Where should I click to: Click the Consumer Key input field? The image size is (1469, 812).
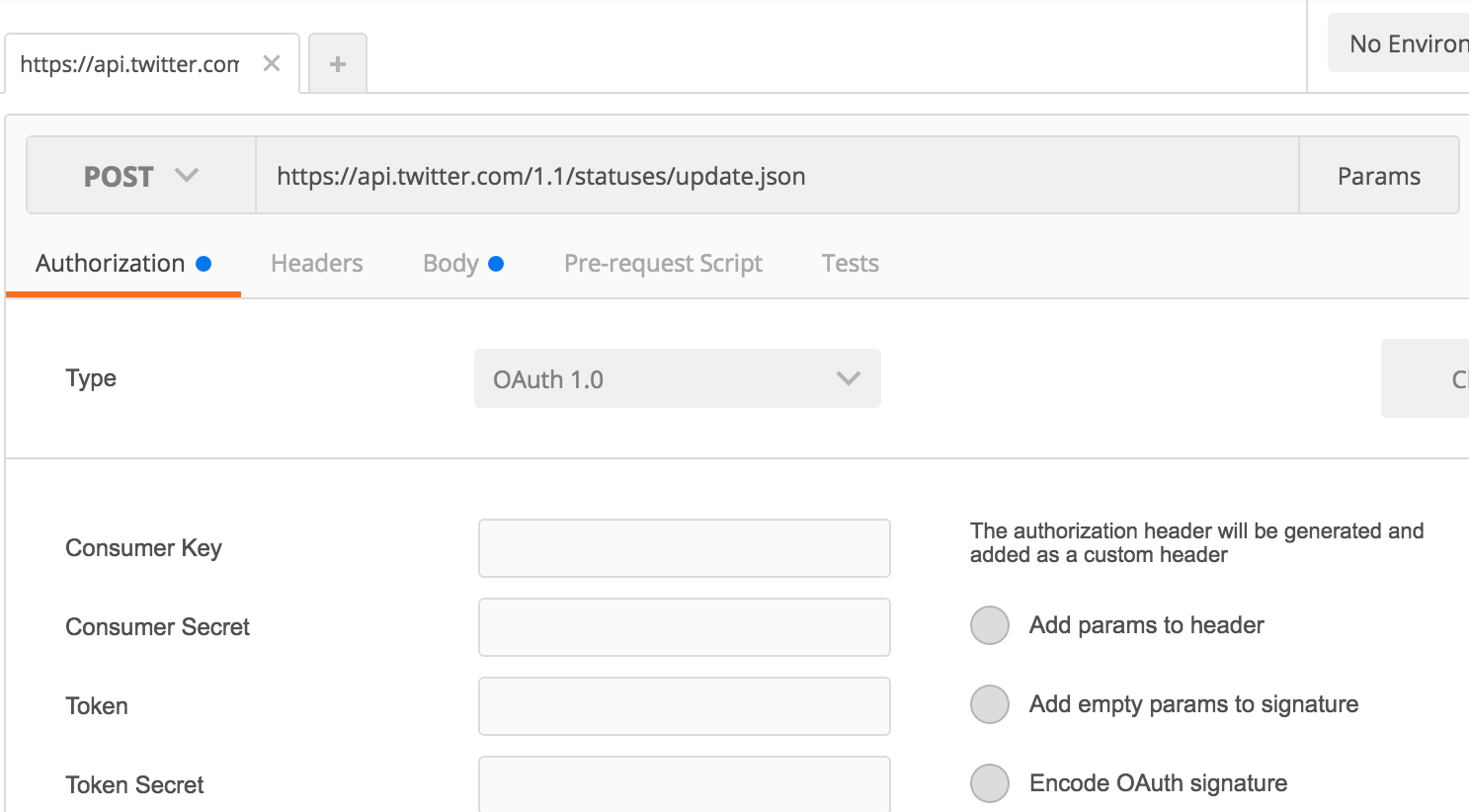685,548
